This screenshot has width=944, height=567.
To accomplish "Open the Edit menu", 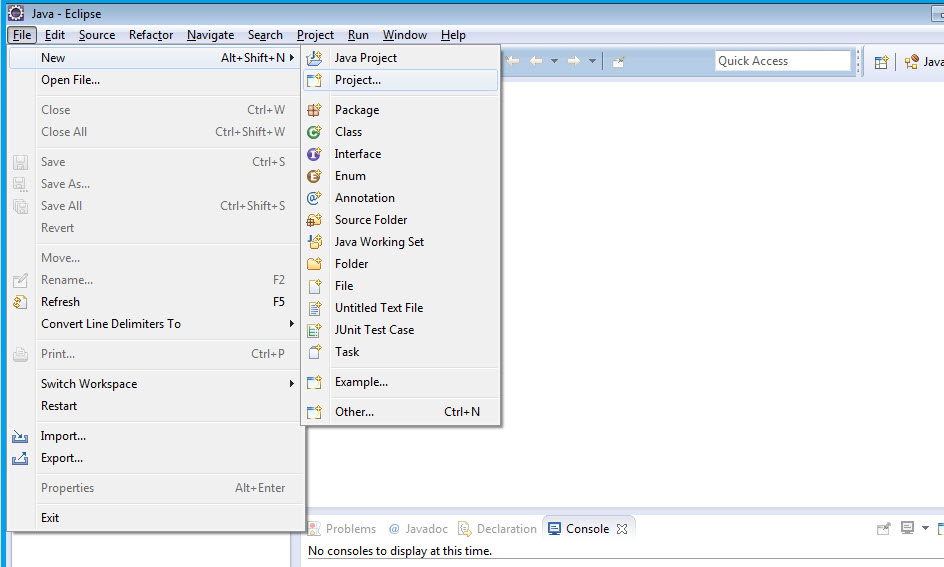I will pyautogui.click(x=55, y=35).
